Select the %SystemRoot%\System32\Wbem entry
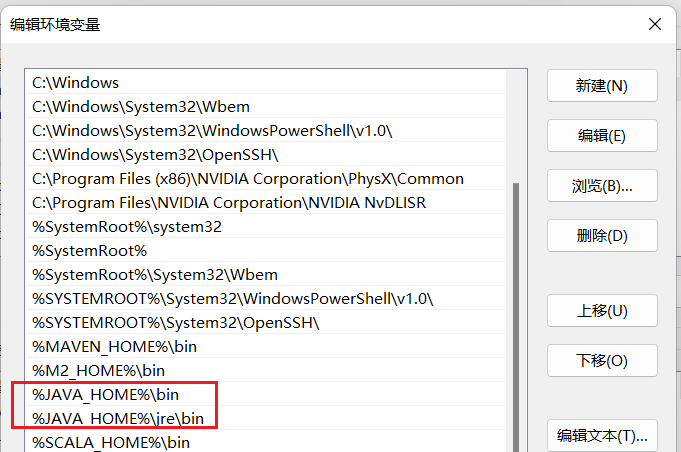681x452 pixels. point(265,274)
